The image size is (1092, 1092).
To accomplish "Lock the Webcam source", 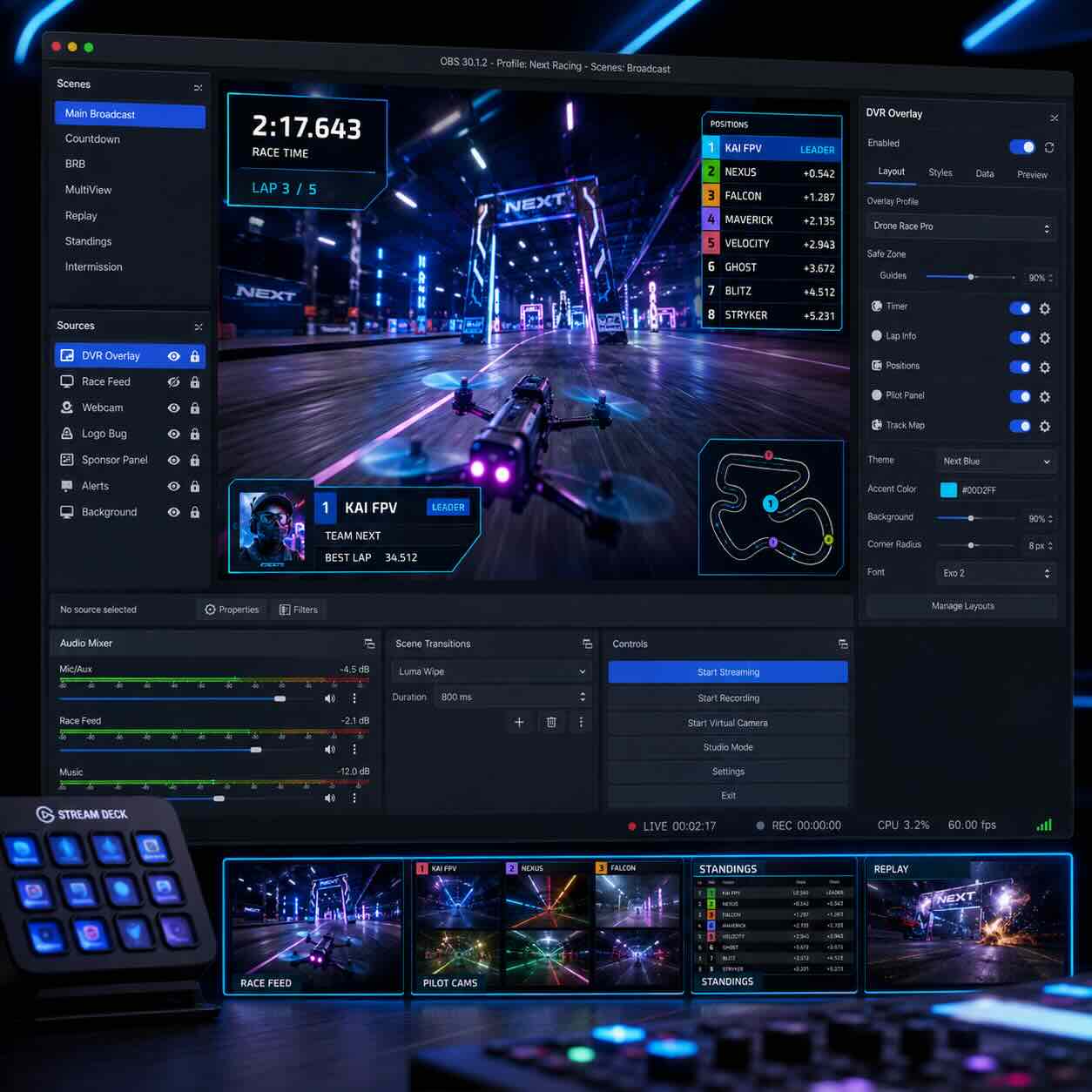I will pyautogui.click(x=195, y=408).
